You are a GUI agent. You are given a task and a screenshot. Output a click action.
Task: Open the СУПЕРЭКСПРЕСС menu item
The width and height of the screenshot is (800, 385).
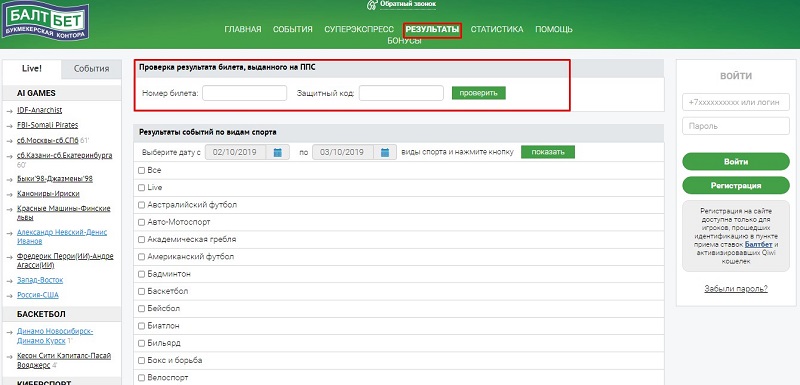[x=359, y=30]
